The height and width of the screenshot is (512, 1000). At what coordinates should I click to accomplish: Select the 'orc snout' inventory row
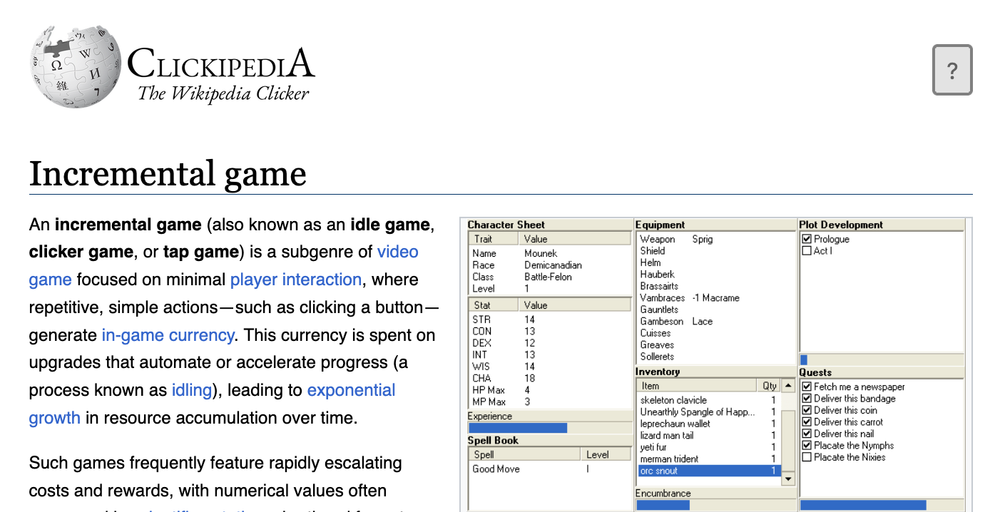709,471
